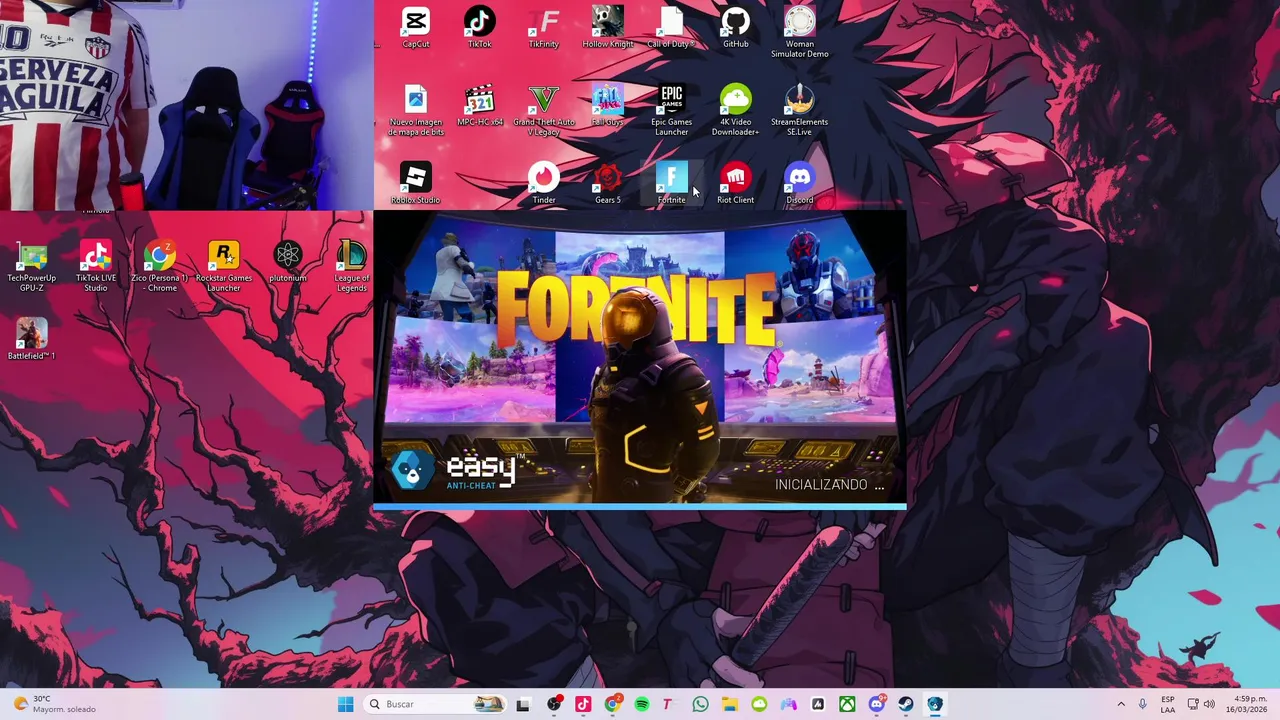Select the TechPowerUp GPU-Z icon
Viewport: 1280px width, 720px height.
31,266
